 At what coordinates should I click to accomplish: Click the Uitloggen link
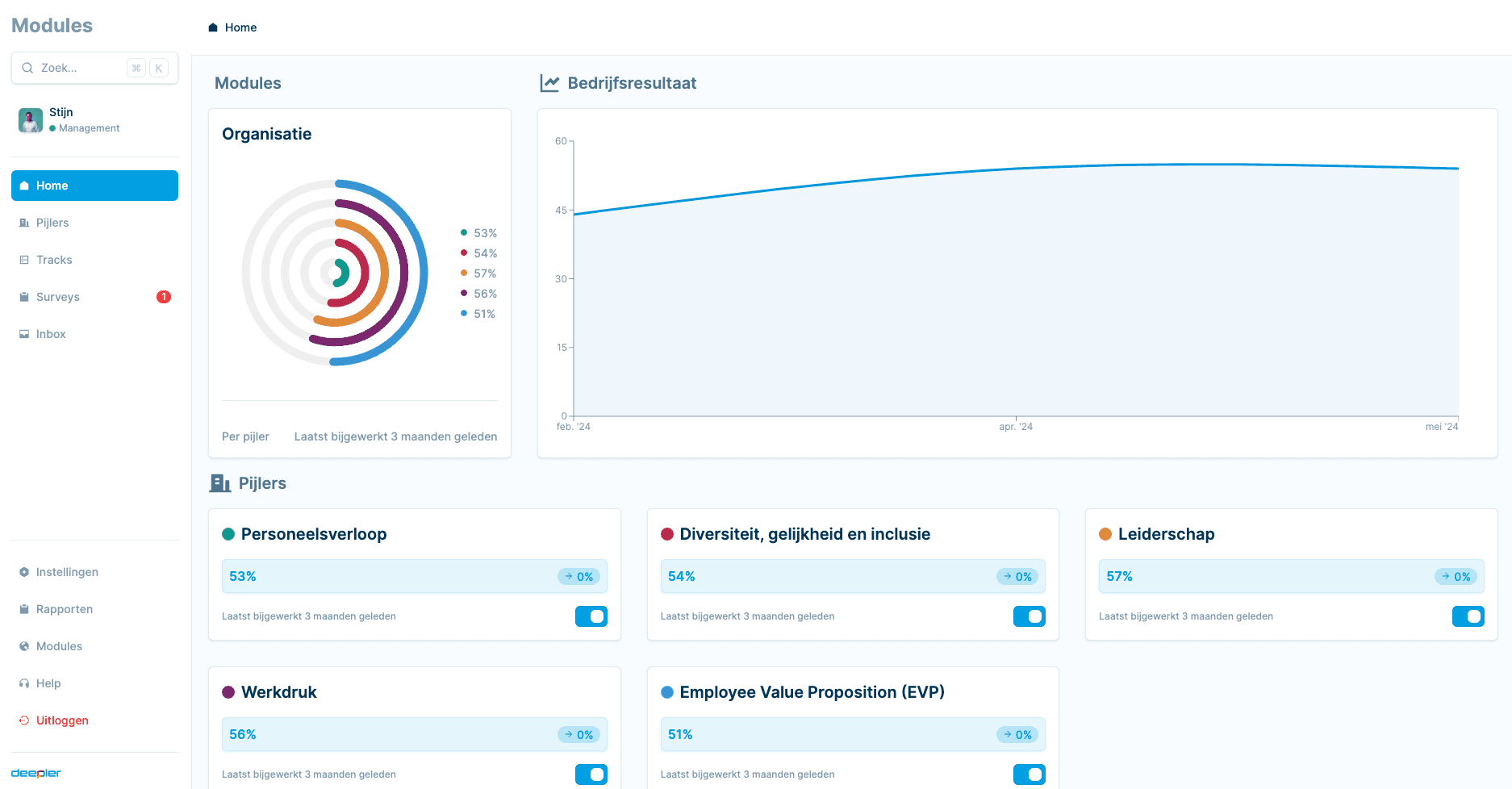[x=62, y=720]
